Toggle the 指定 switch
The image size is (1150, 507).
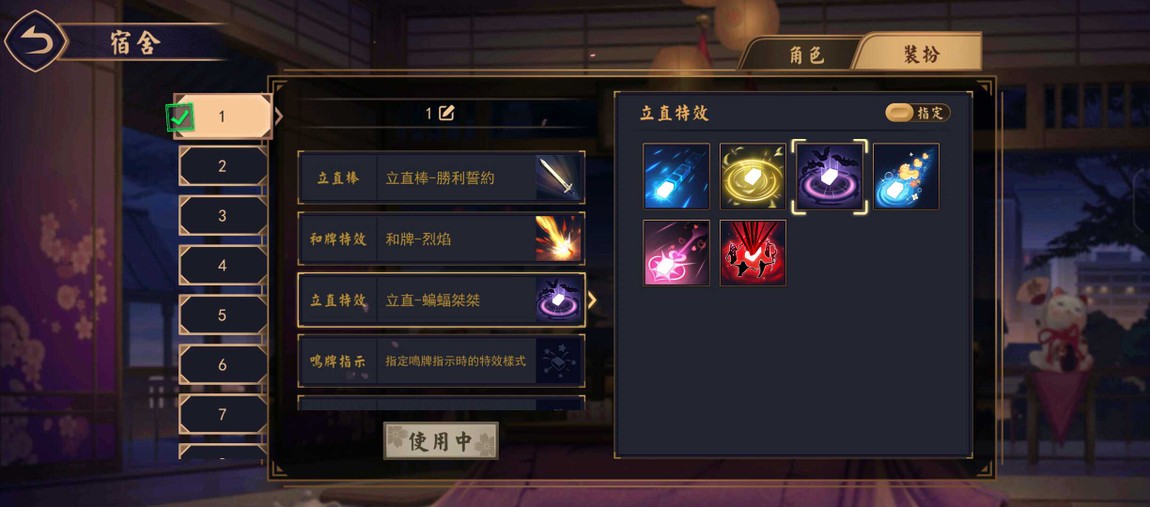click(918, 112)
